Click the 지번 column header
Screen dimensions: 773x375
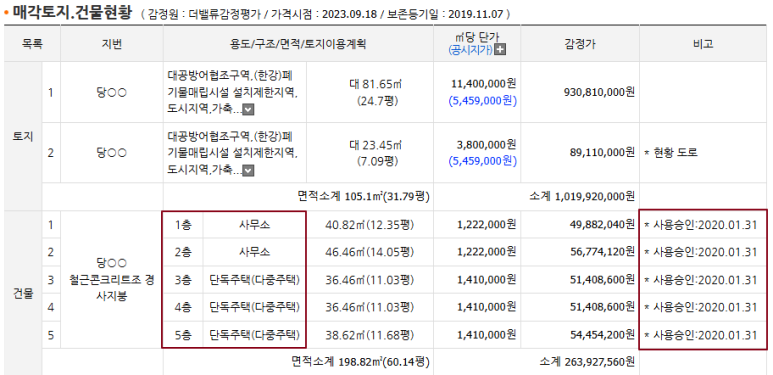point(112,44)
